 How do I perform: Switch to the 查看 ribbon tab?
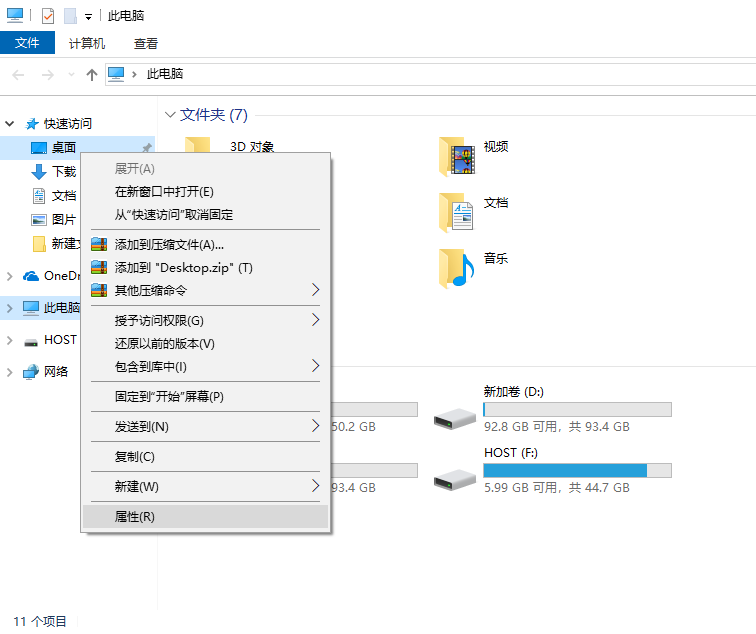pyautogui.click(x=146, y=44)
